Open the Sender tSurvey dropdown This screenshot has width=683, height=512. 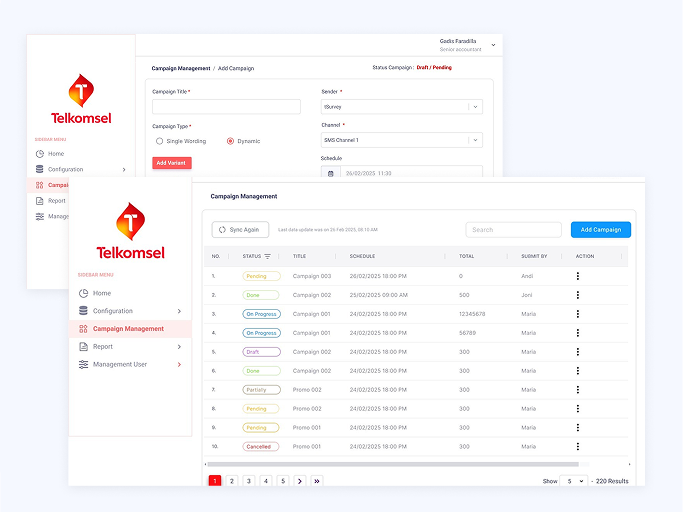[475, 106]
